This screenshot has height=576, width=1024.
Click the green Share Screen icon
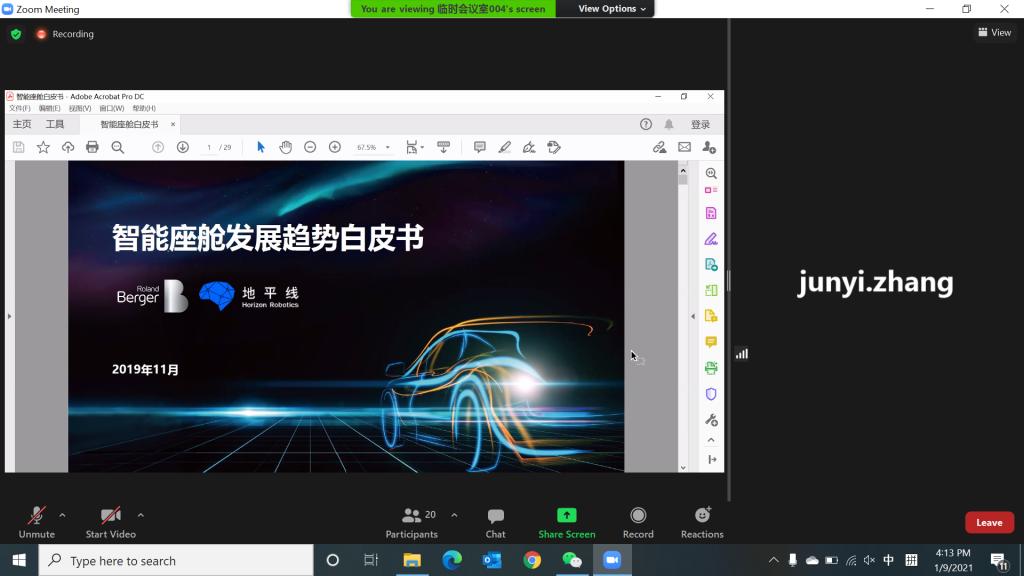point(566,516)
